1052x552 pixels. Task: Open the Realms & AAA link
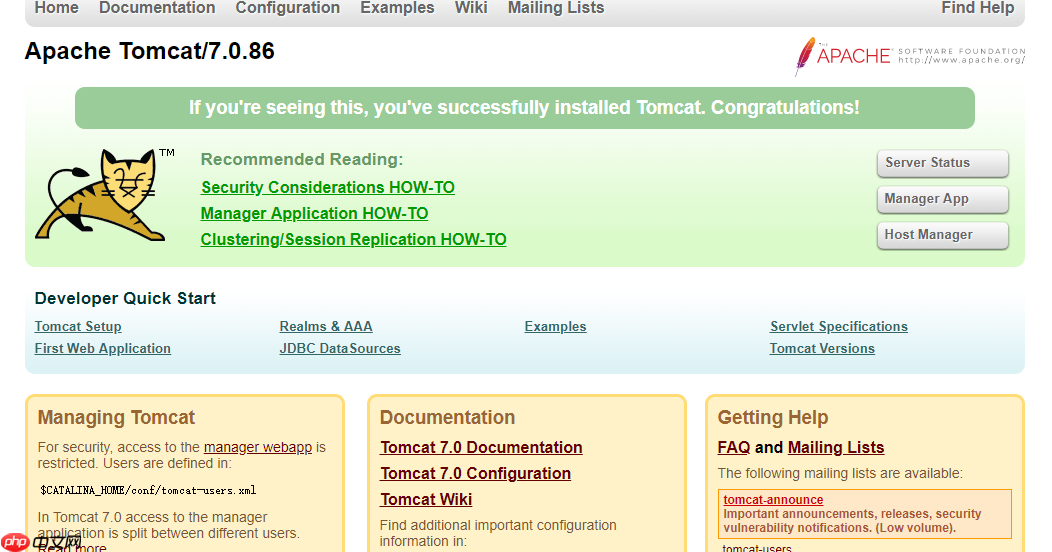point(326,327)
